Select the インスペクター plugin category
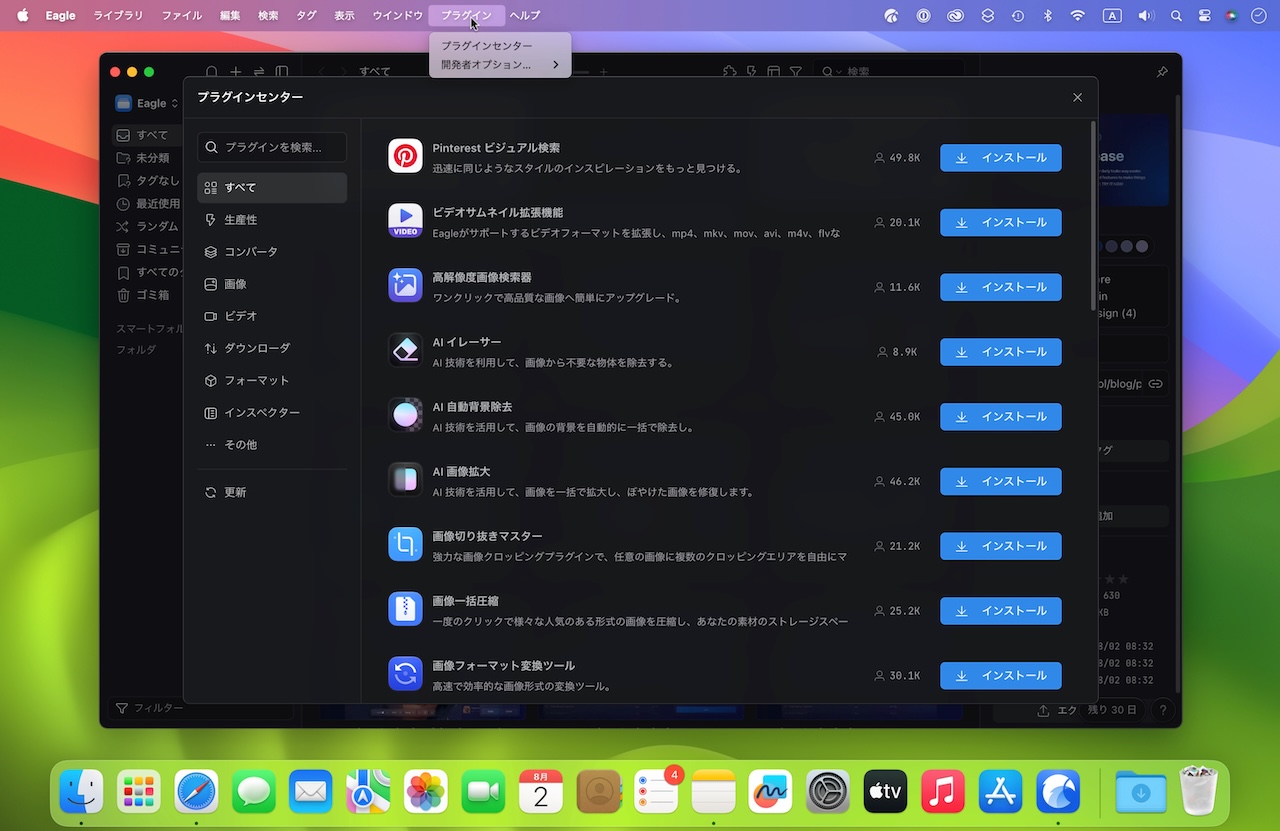 pos(272,413)
